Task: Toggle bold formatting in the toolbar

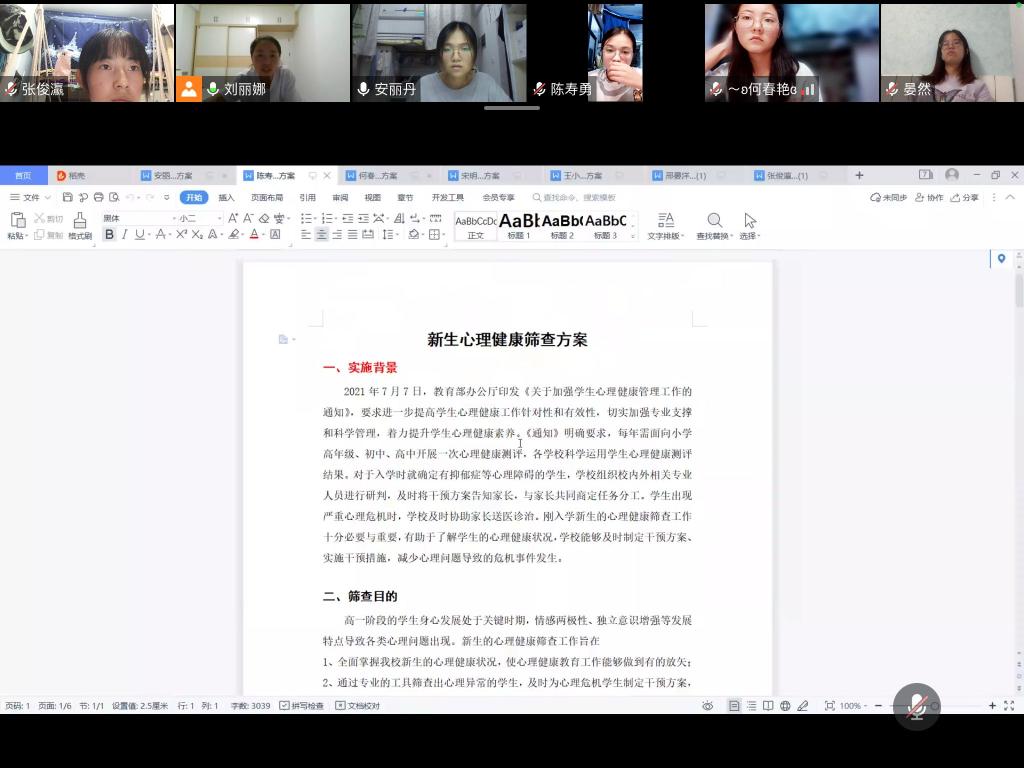Action: point(109,235)
